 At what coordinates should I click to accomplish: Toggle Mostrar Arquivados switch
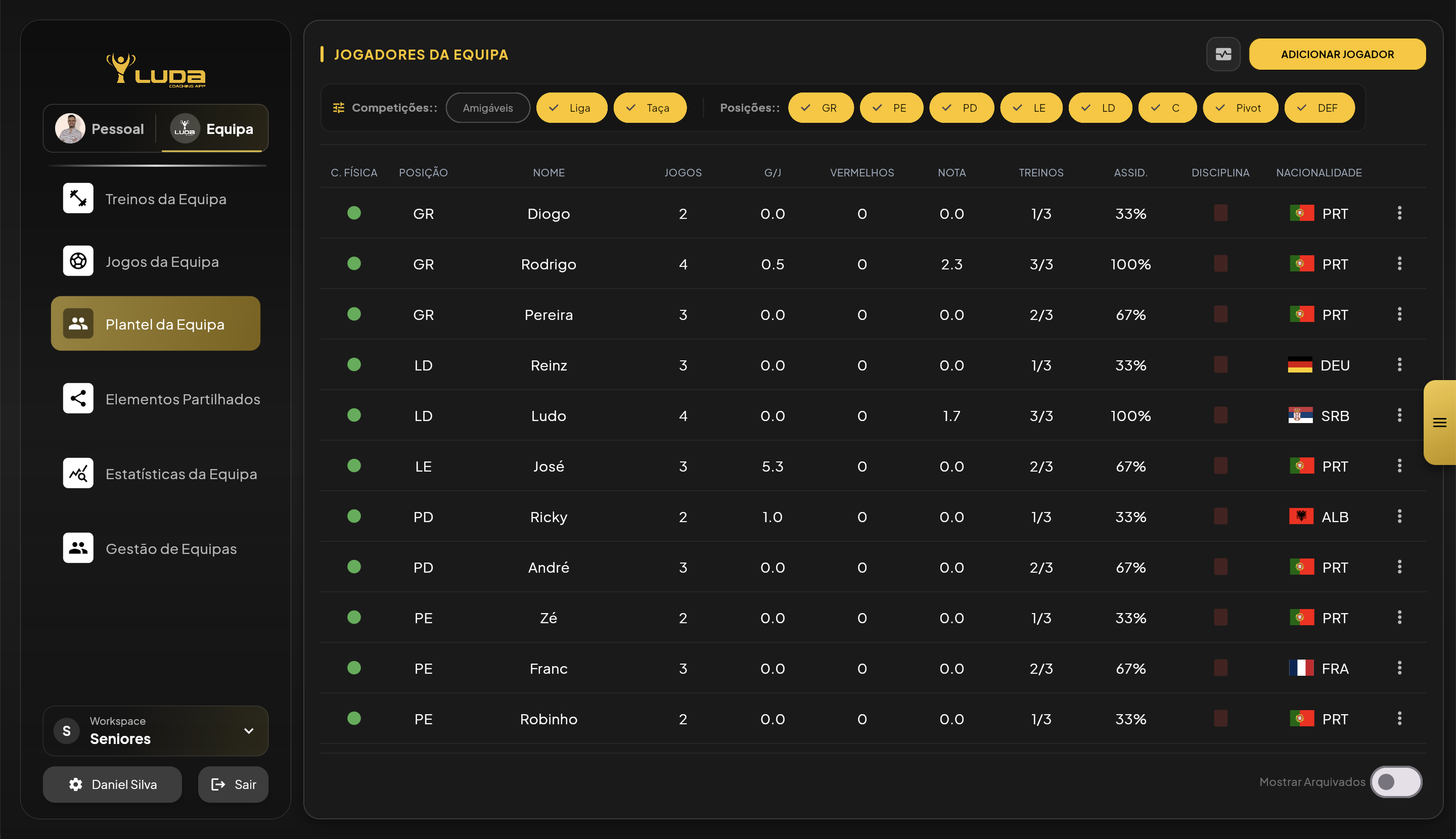point(1395,781)
